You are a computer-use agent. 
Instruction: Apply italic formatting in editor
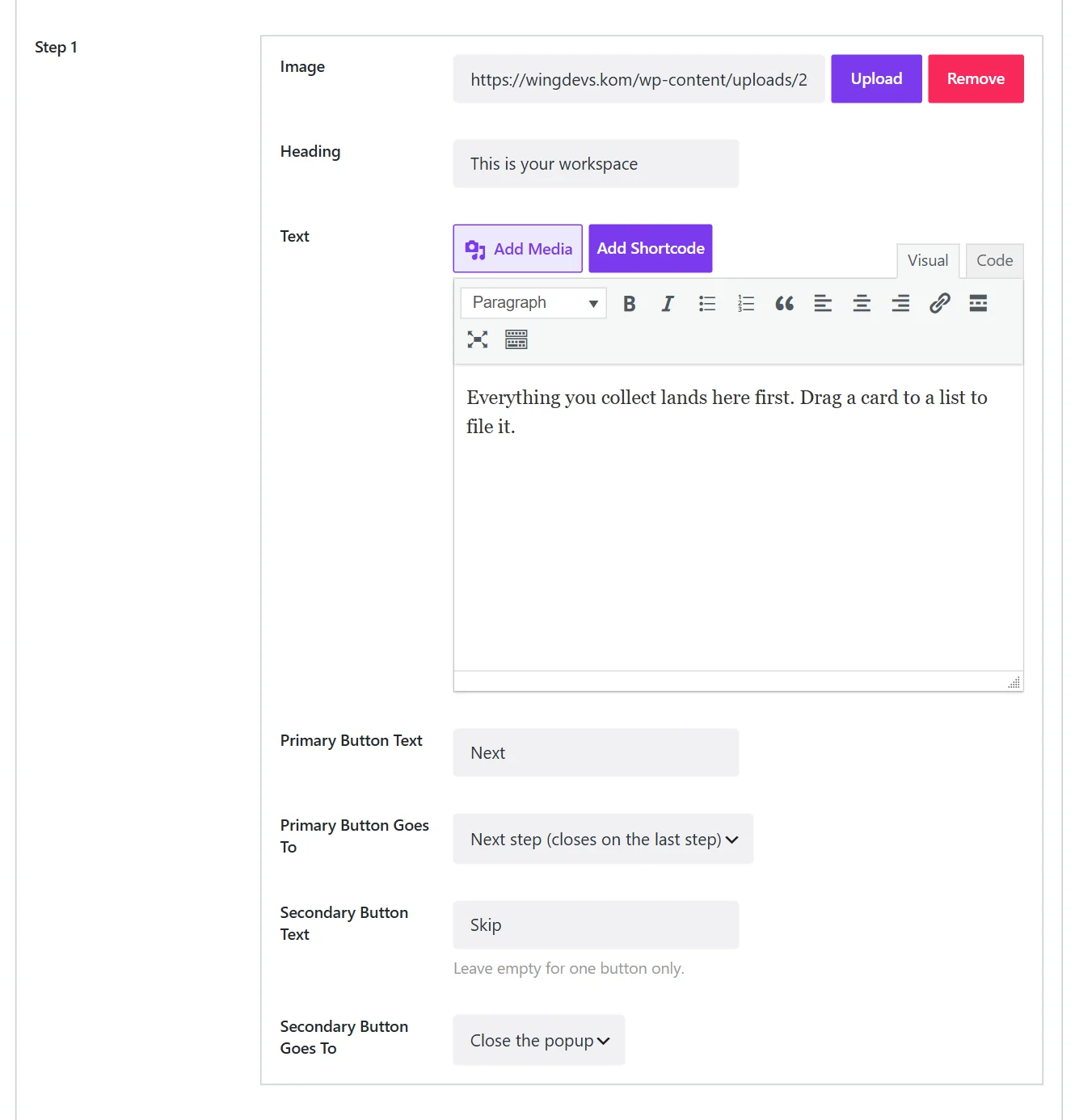pos(668,304)
